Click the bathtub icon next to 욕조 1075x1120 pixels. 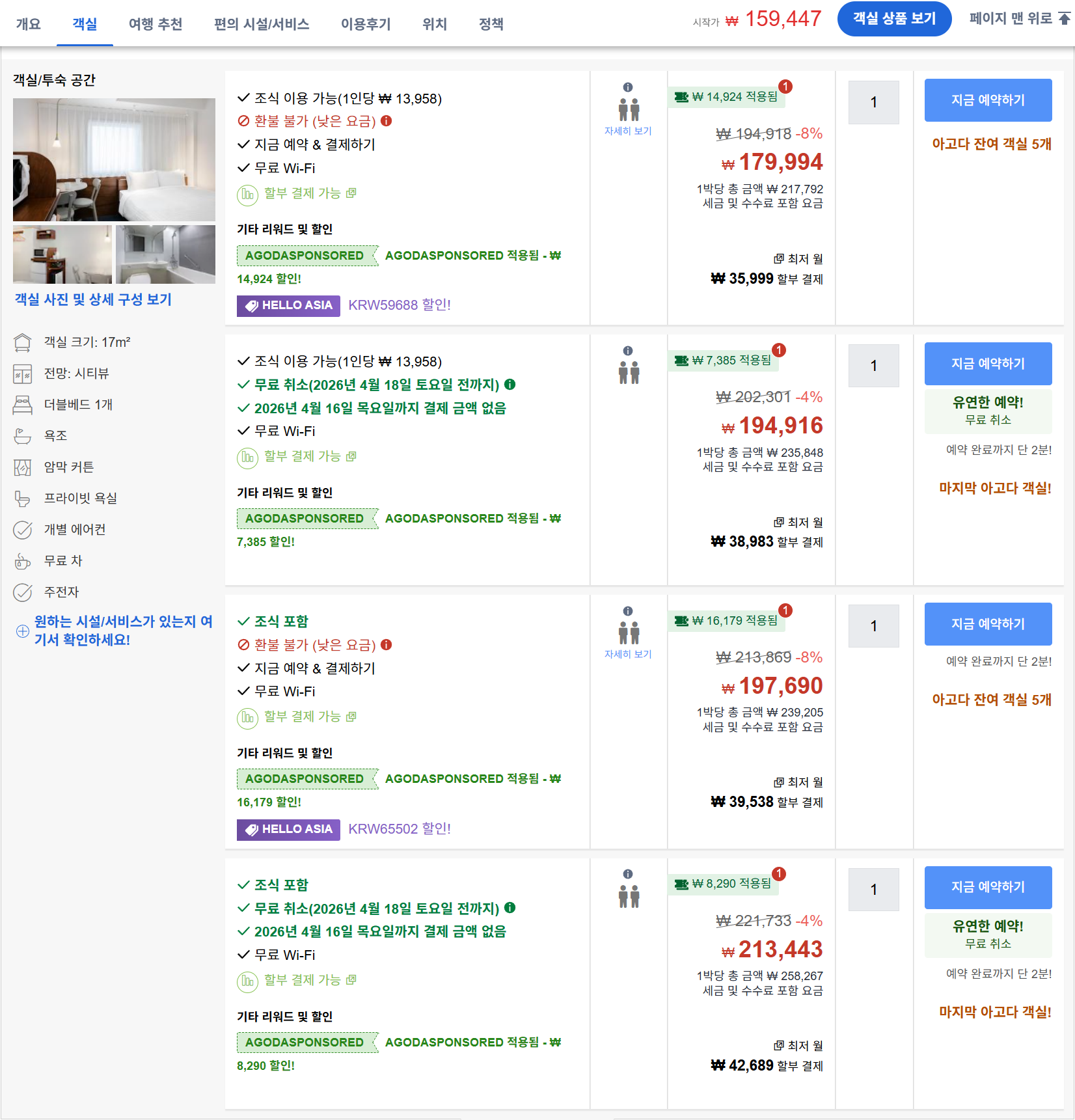point(23,435)
